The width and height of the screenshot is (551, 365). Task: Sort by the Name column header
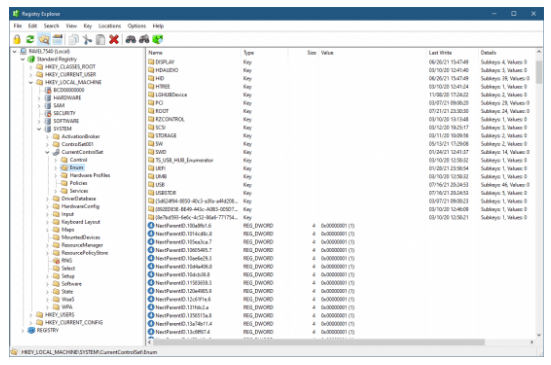click(x=194, y=53)
